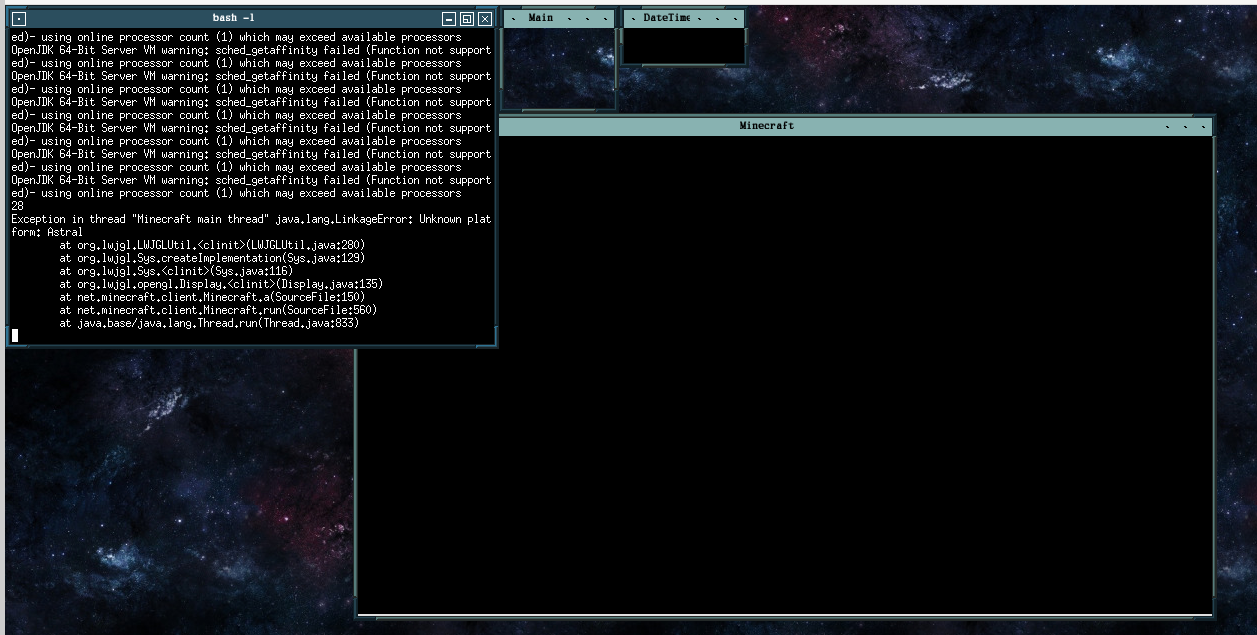Click the LinkageError exception line in terminal

[x=250, y=219]
